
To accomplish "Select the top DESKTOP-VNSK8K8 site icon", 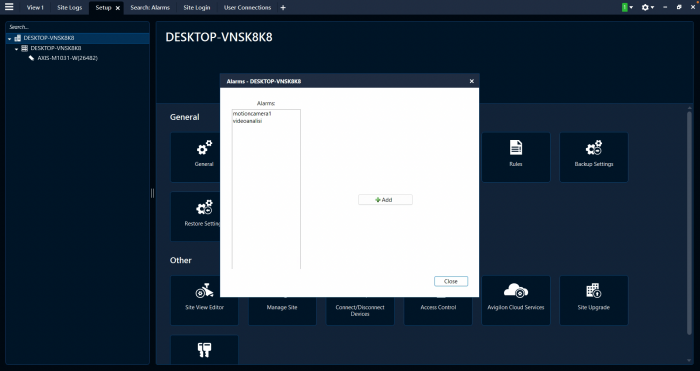I will [x=18, y=38].
